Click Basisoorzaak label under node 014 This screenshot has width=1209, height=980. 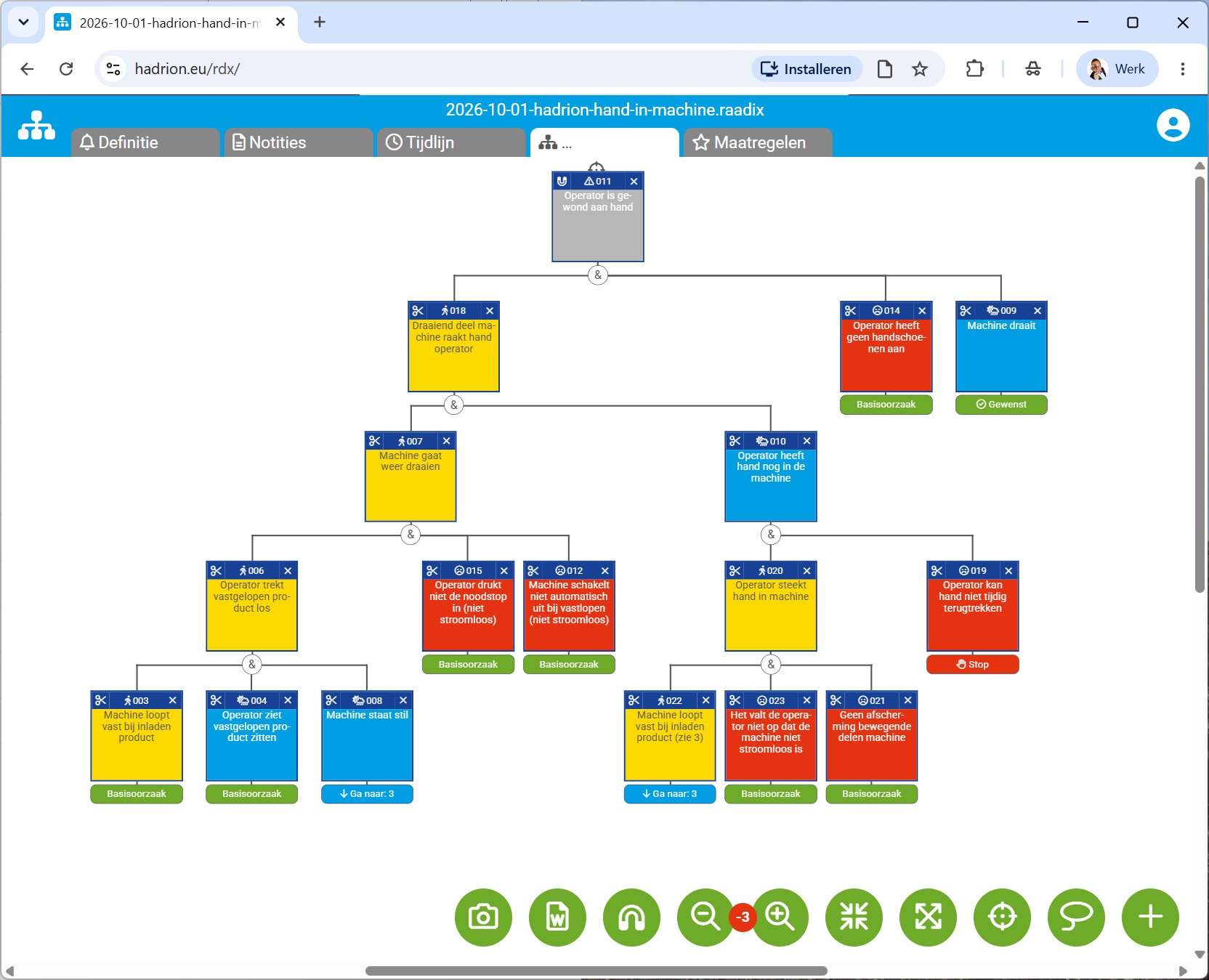pyautogui.click(x=886, y=405)
